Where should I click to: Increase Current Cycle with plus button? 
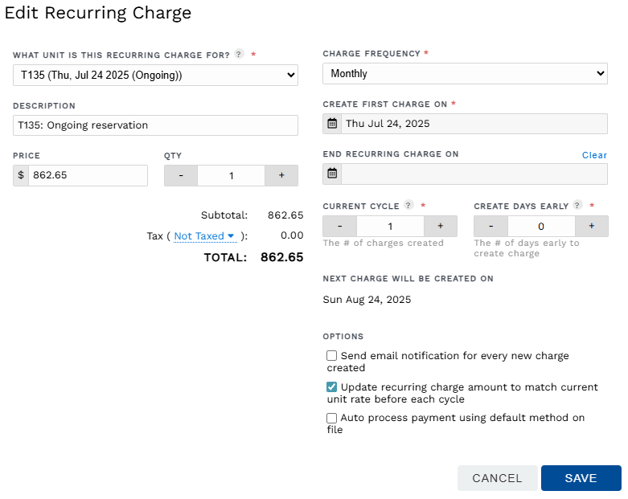point(441,226)
